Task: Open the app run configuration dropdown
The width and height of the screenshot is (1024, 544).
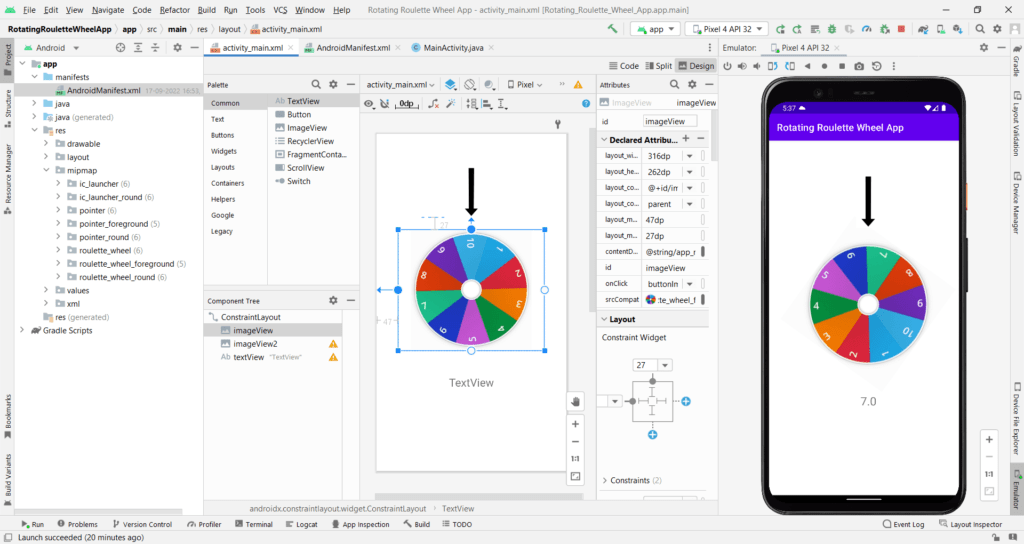Action: coord(656,29)
